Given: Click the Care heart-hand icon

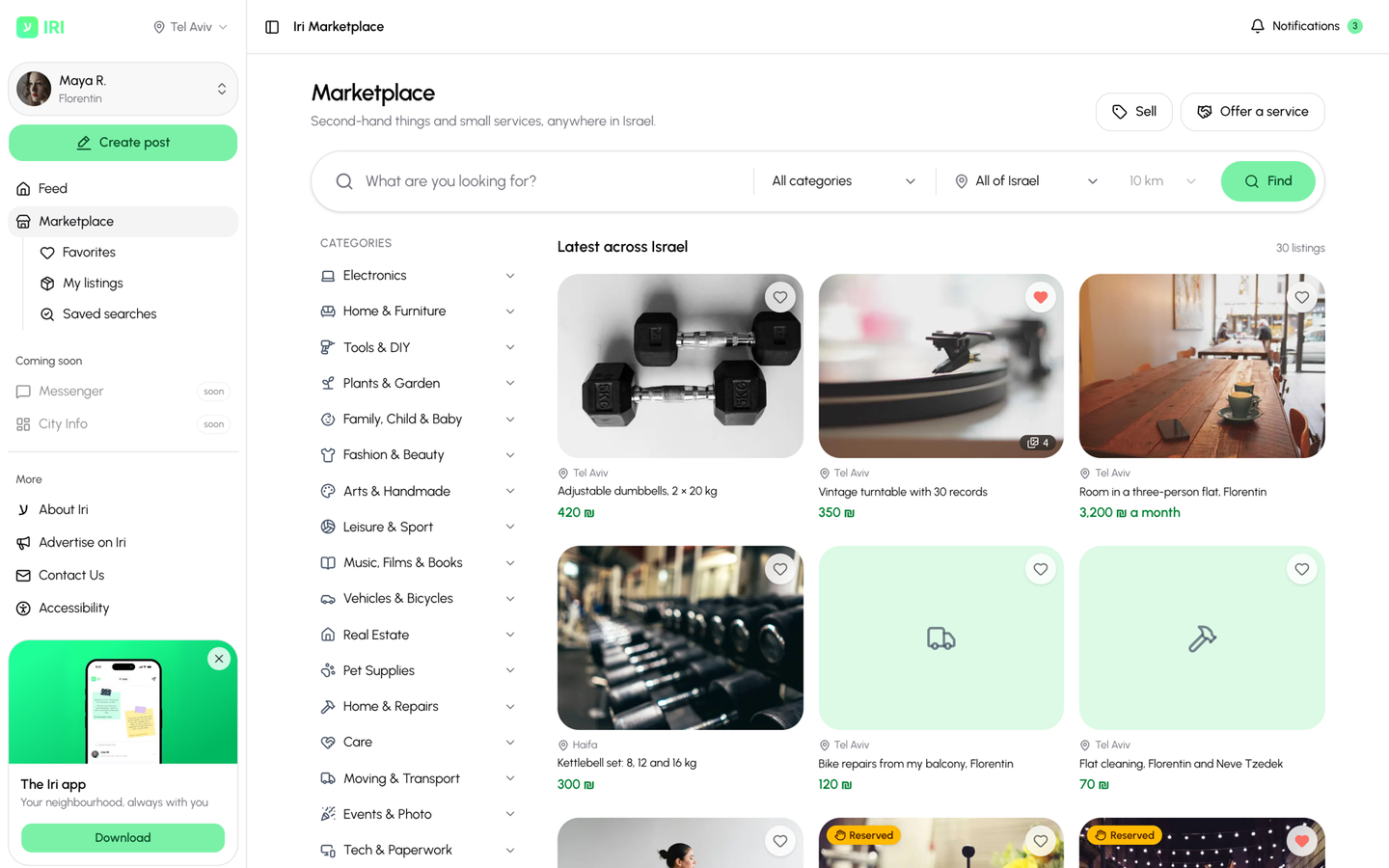Looking at the screenshot, I should 328,743.
